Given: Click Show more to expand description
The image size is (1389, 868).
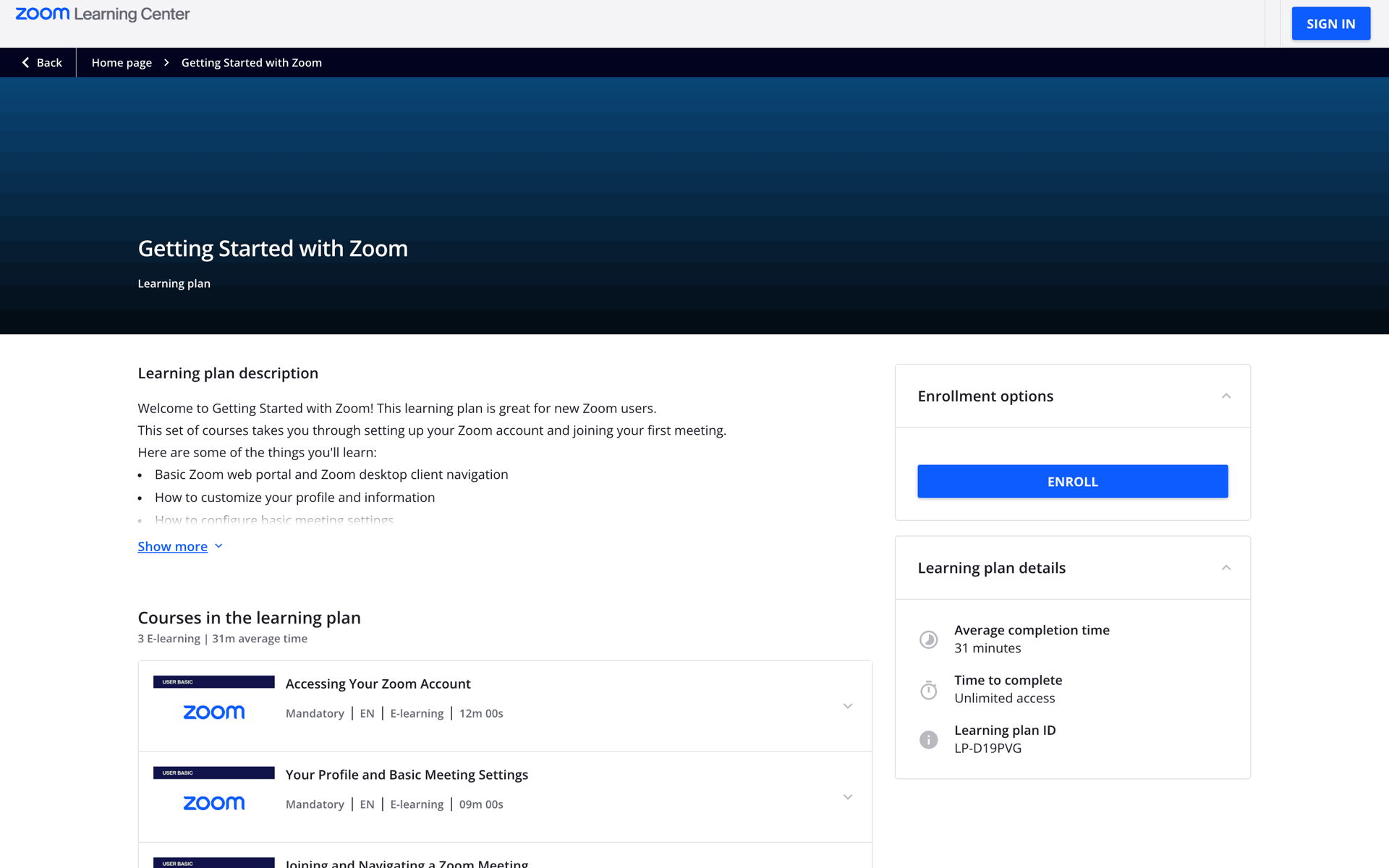Looking at the screenshot, I should [x=172, y=547].
